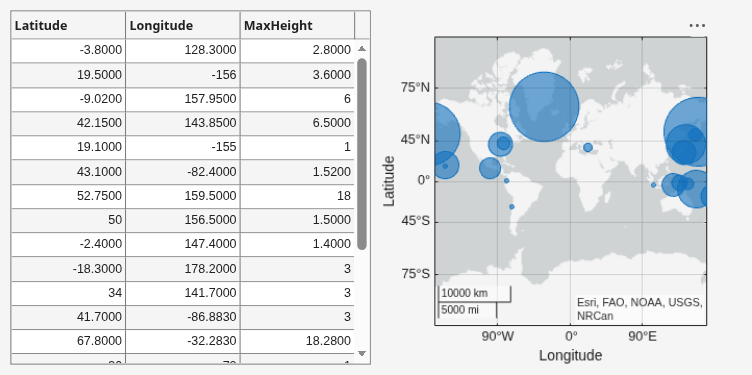Select the longitude cell -82.4000

(183, 172)
